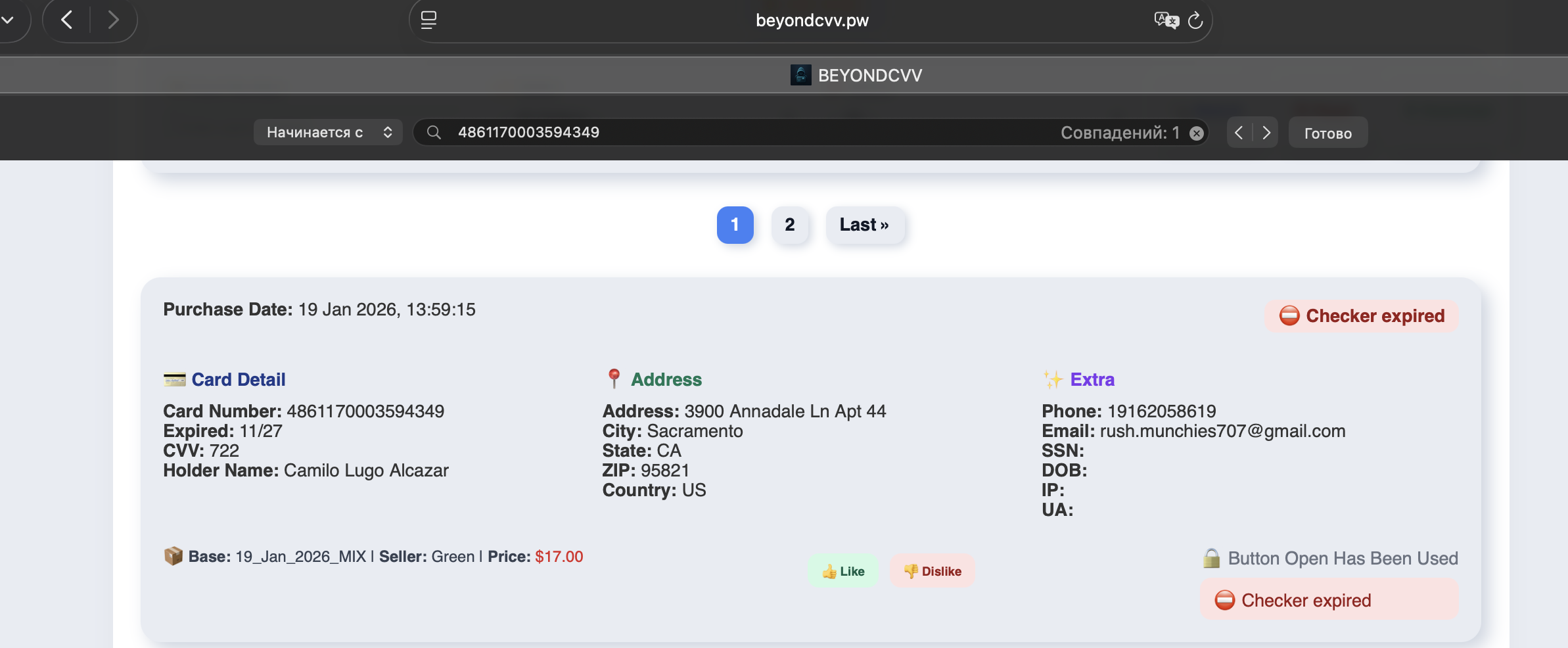This screenshot has height=648, width=1568.
Task: Click the top Checker expired badge
Action: point(1362,316)
